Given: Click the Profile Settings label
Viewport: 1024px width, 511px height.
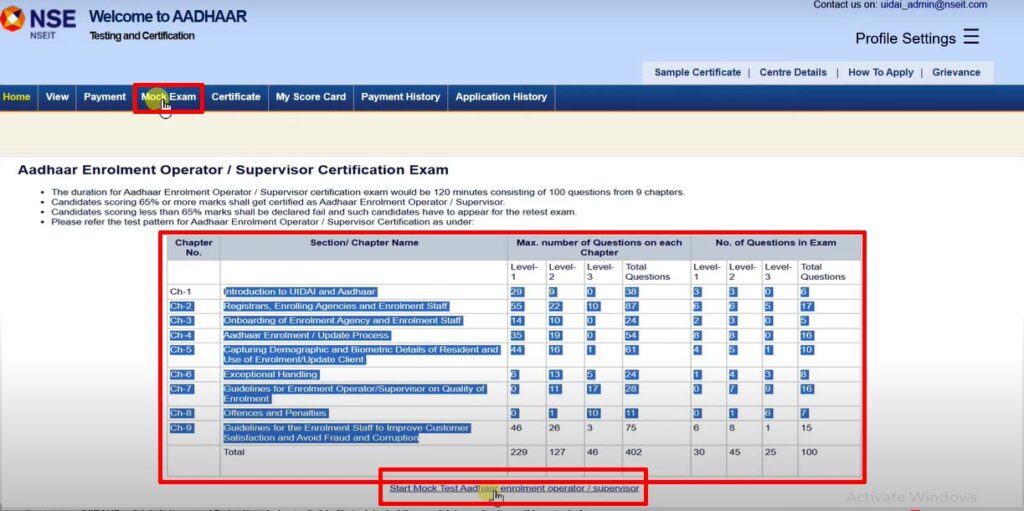Looking at the screenshot, I should tap(905, 39).
